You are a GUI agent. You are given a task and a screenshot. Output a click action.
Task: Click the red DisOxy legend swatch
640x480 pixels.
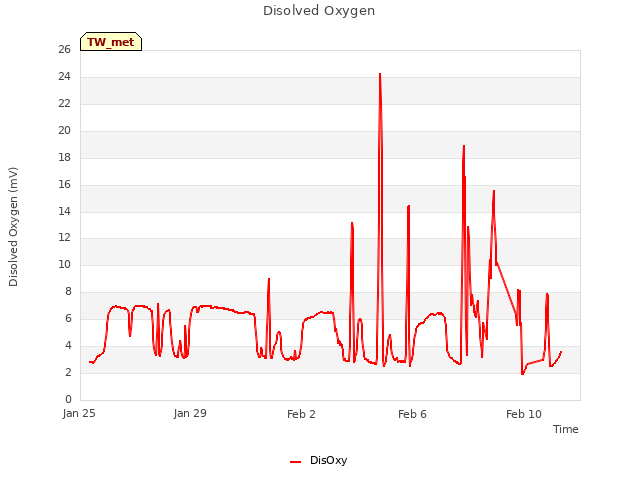296,462
